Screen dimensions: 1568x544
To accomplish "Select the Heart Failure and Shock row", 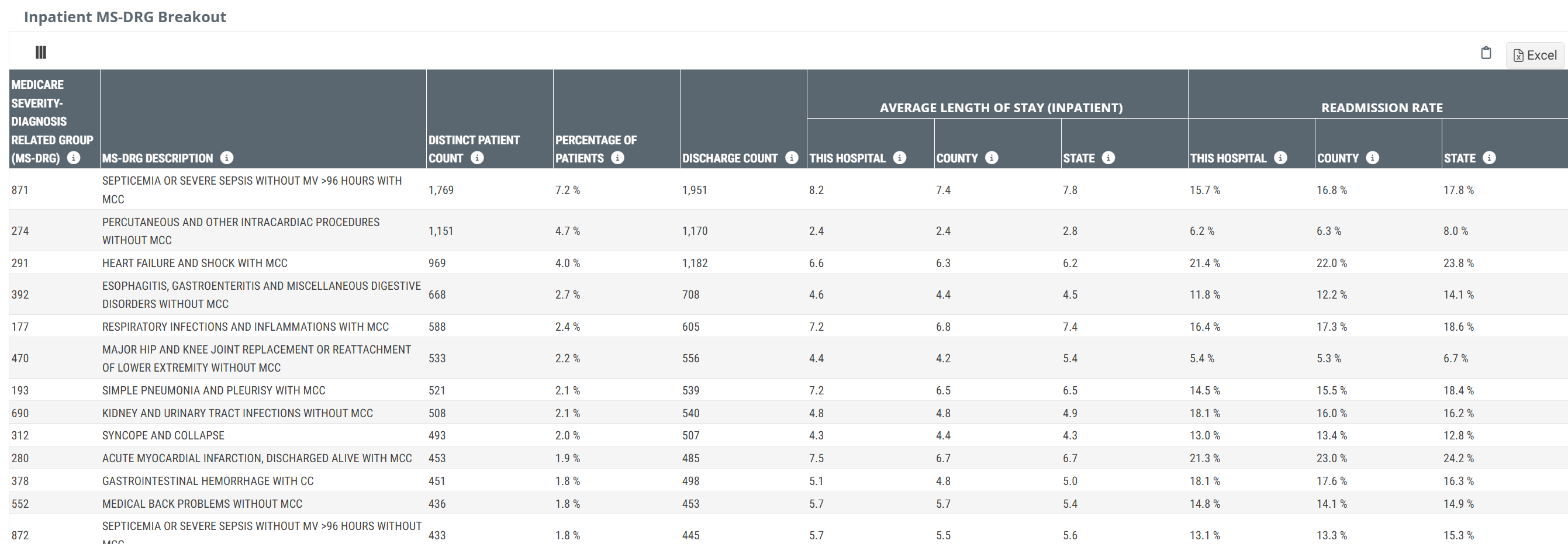I will pos(194,264).
